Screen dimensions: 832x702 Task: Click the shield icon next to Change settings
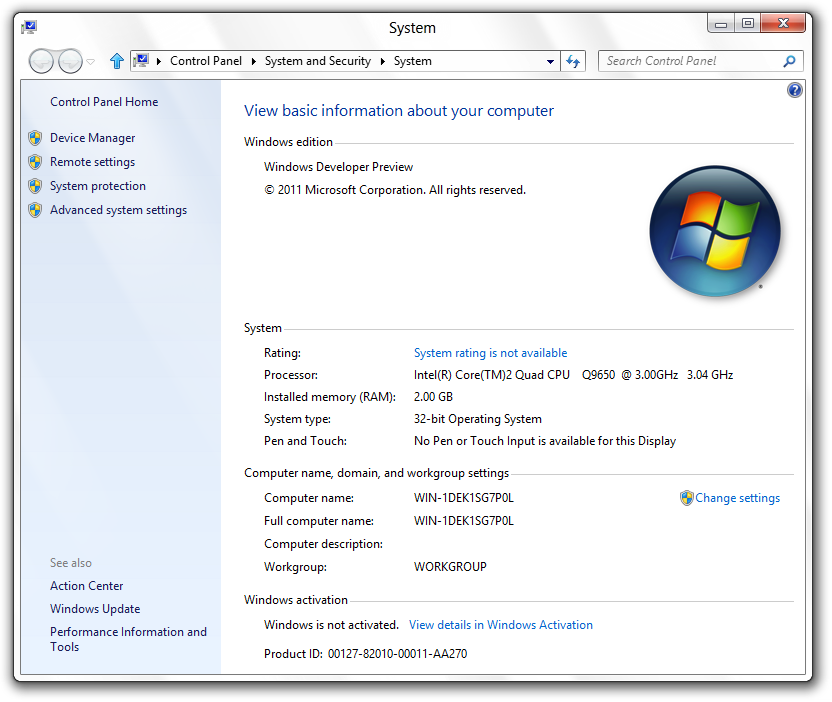tap(686, 498)
